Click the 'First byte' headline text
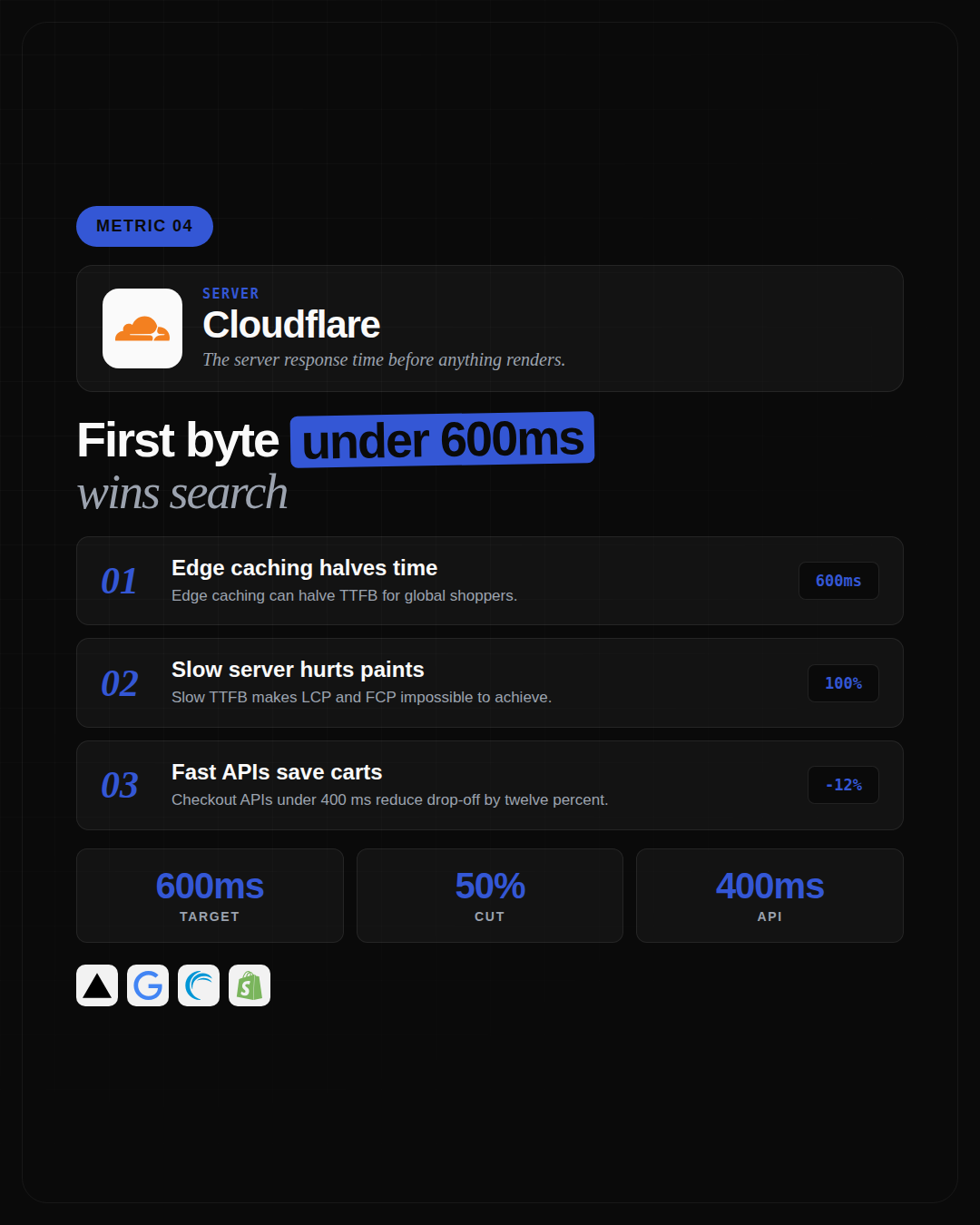The width and height of the screenshot is (980, 1225). (178, 440)
